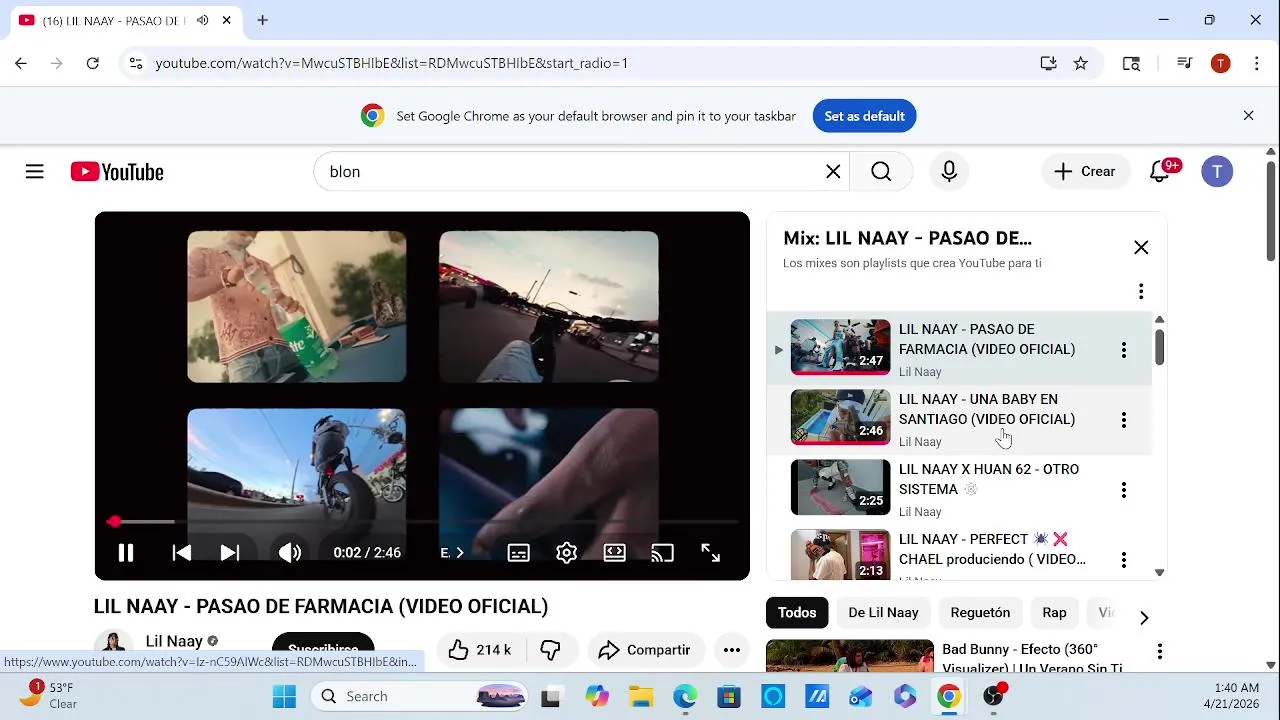
Task: Open the Chrome three-dot menu
Action: pyautogui.click(x=1255, y=63)
